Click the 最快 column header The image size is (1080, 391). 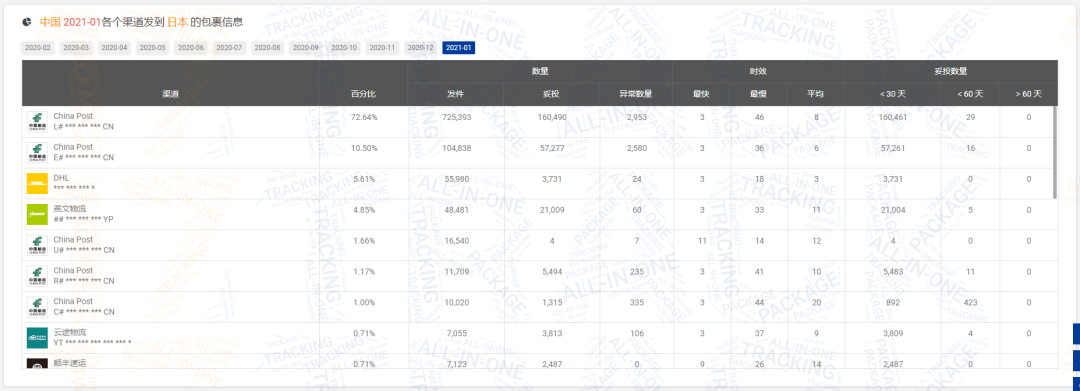pos(701,94)
